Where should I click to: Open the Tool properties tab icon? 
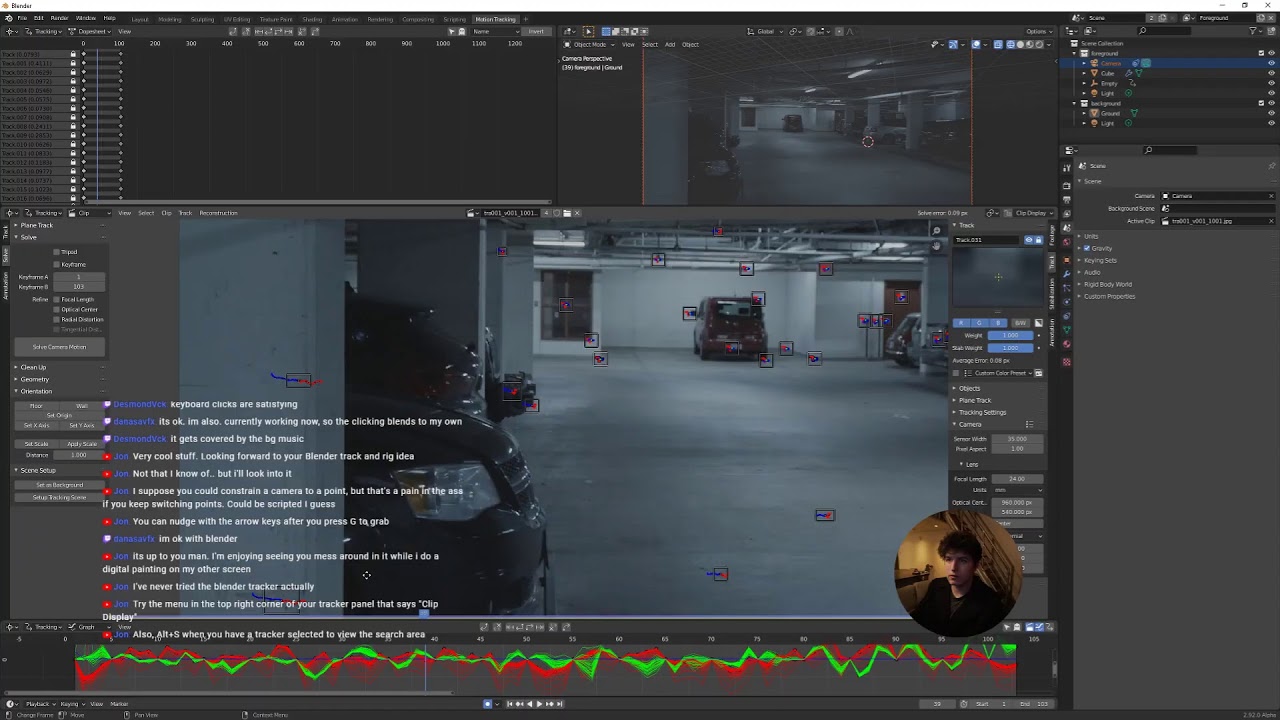click(1067, 166)
